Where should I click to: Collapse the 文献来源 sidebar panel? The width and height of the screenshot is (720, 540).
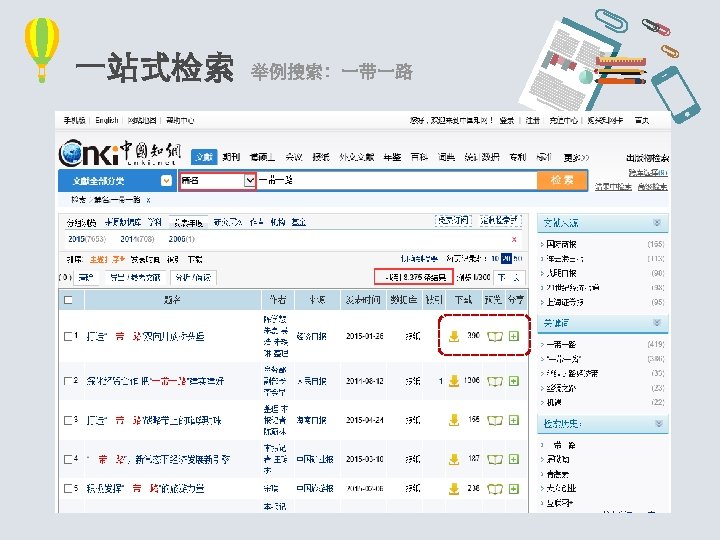657,223
